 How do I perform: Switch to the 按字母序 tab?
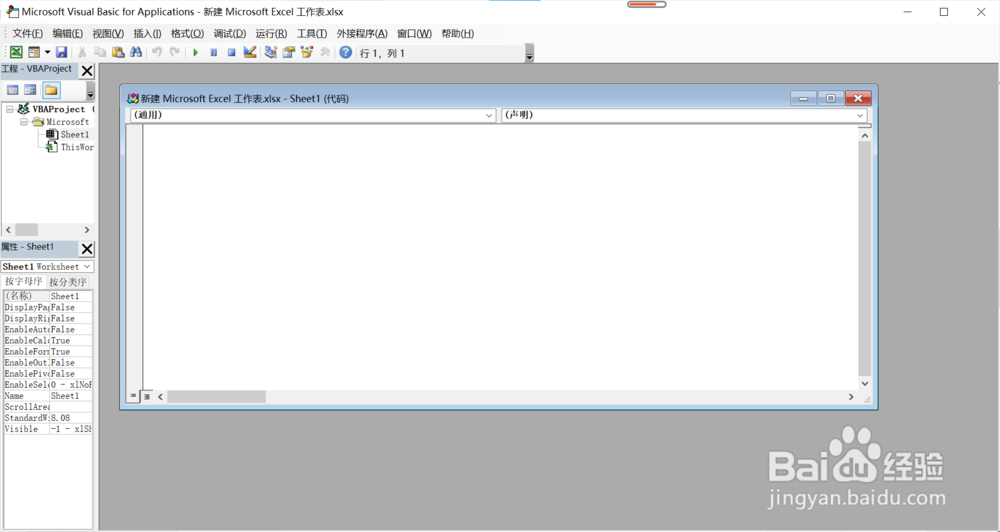coord(24,281)
